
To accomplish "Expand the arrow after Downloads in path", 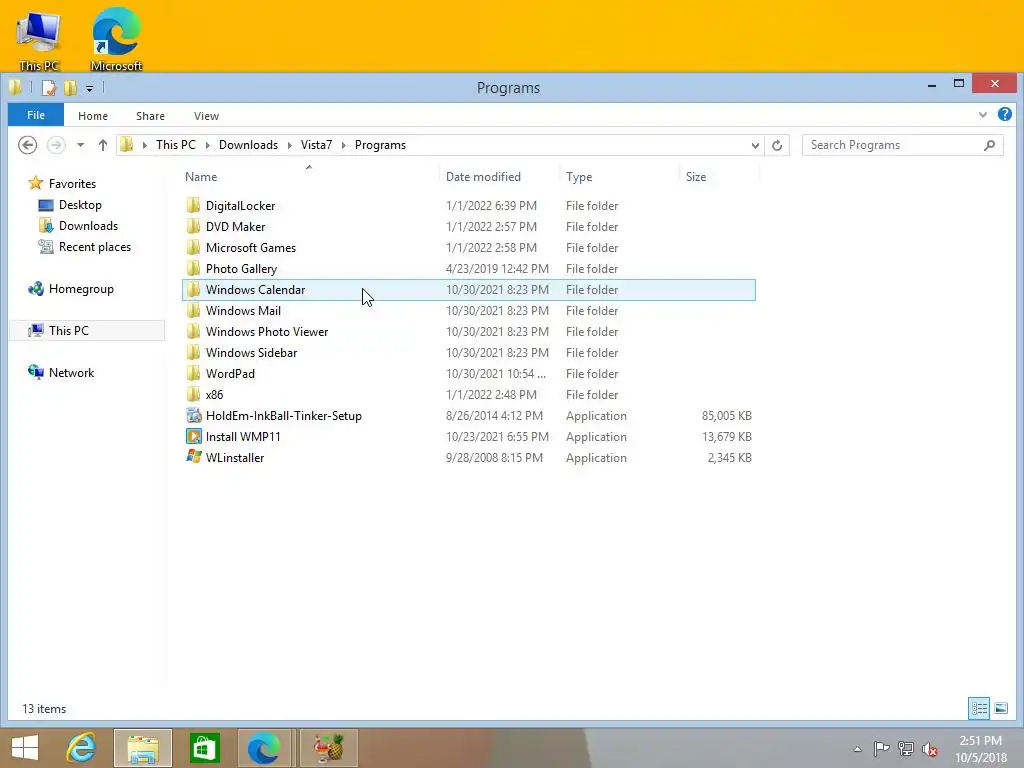I will pos(289,145).
